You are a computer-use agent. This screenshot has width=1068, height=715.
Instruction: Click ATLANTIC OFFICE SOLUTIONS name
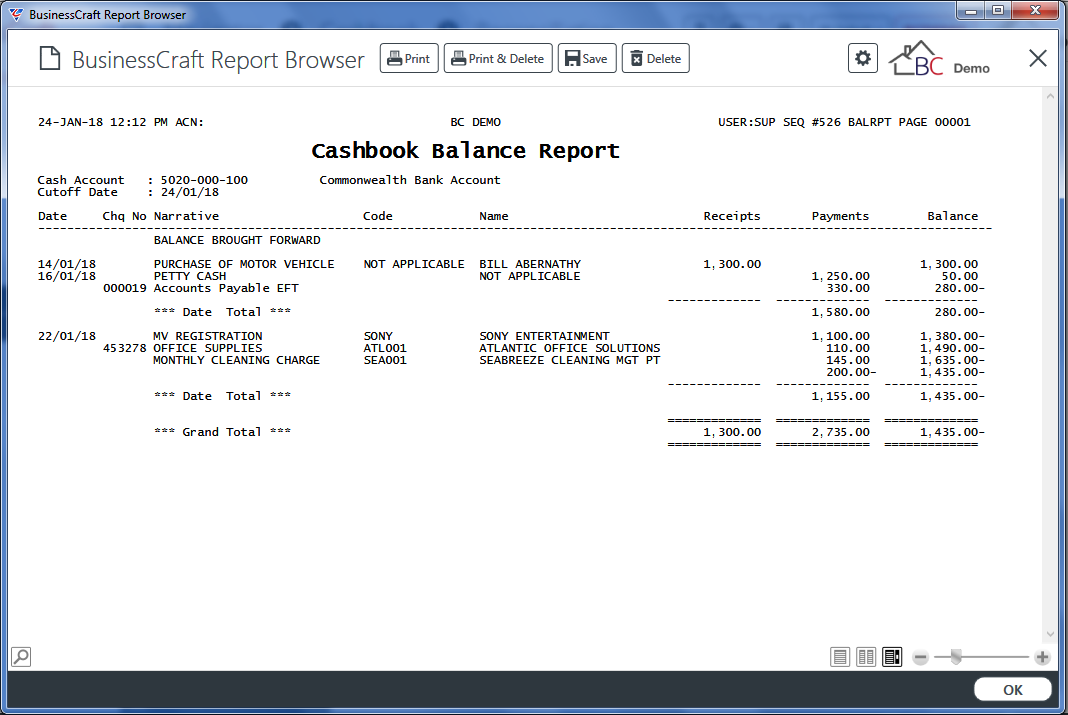coord(569,349)
